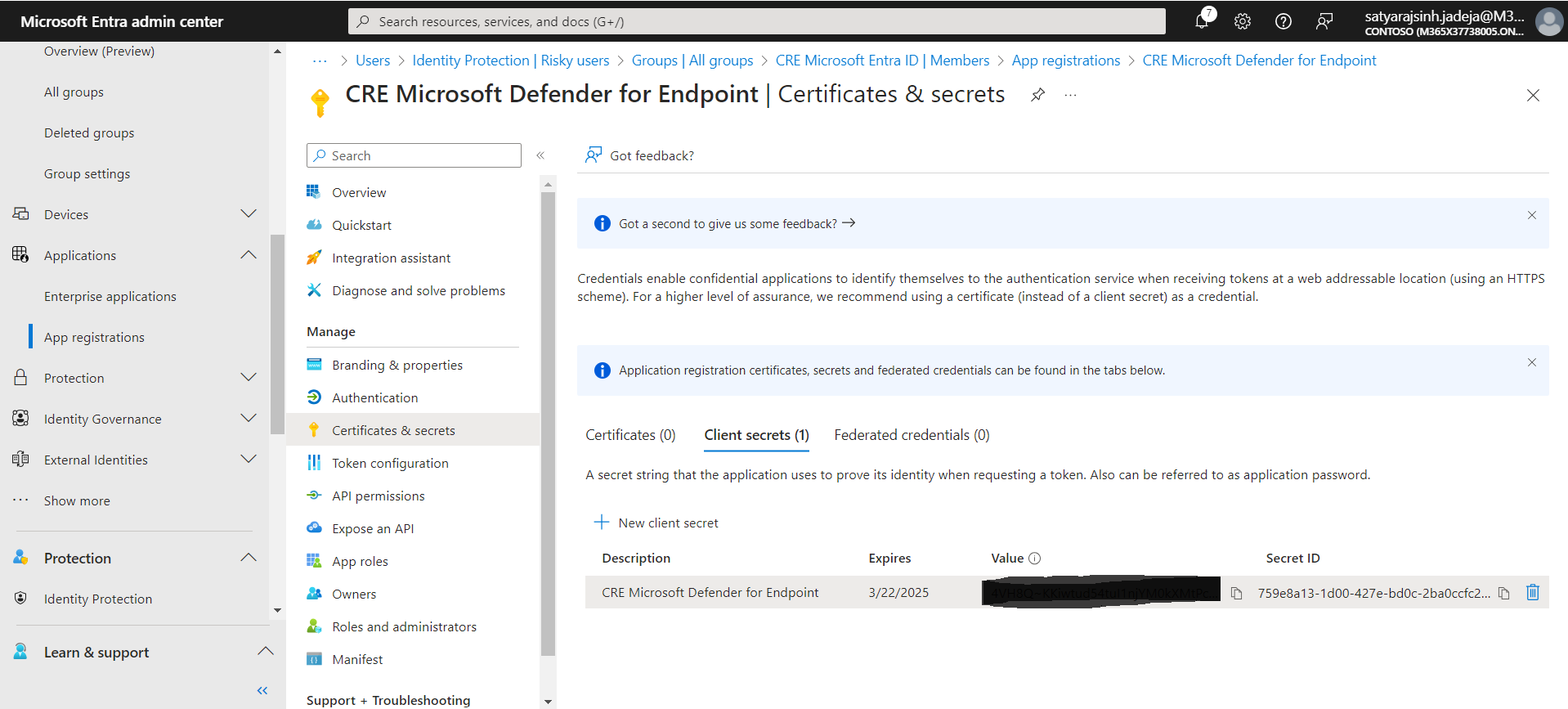
Task: Copy the client secret value
Action: coord(1237,594)
